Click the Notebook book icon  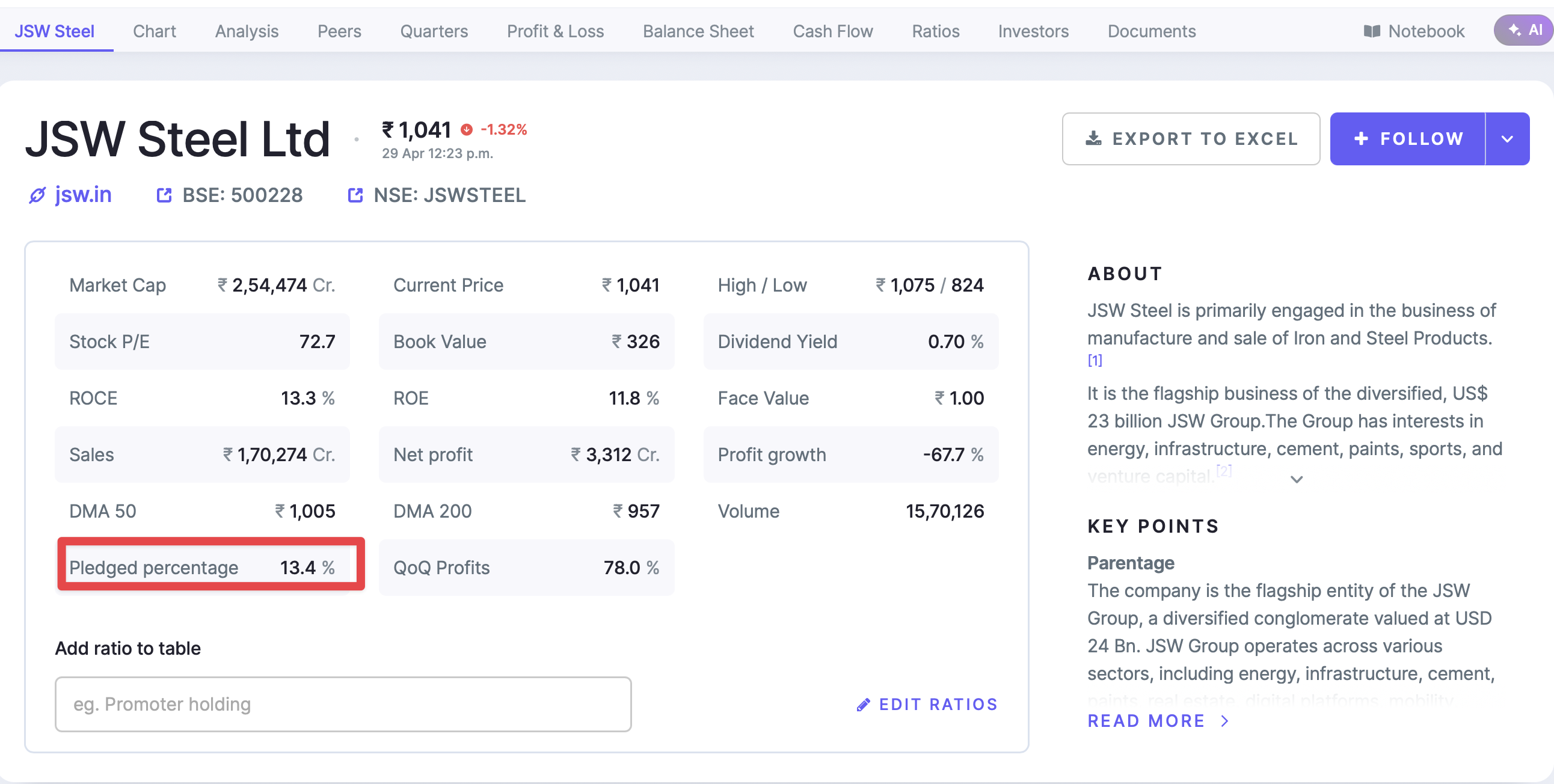point(1372,31)
